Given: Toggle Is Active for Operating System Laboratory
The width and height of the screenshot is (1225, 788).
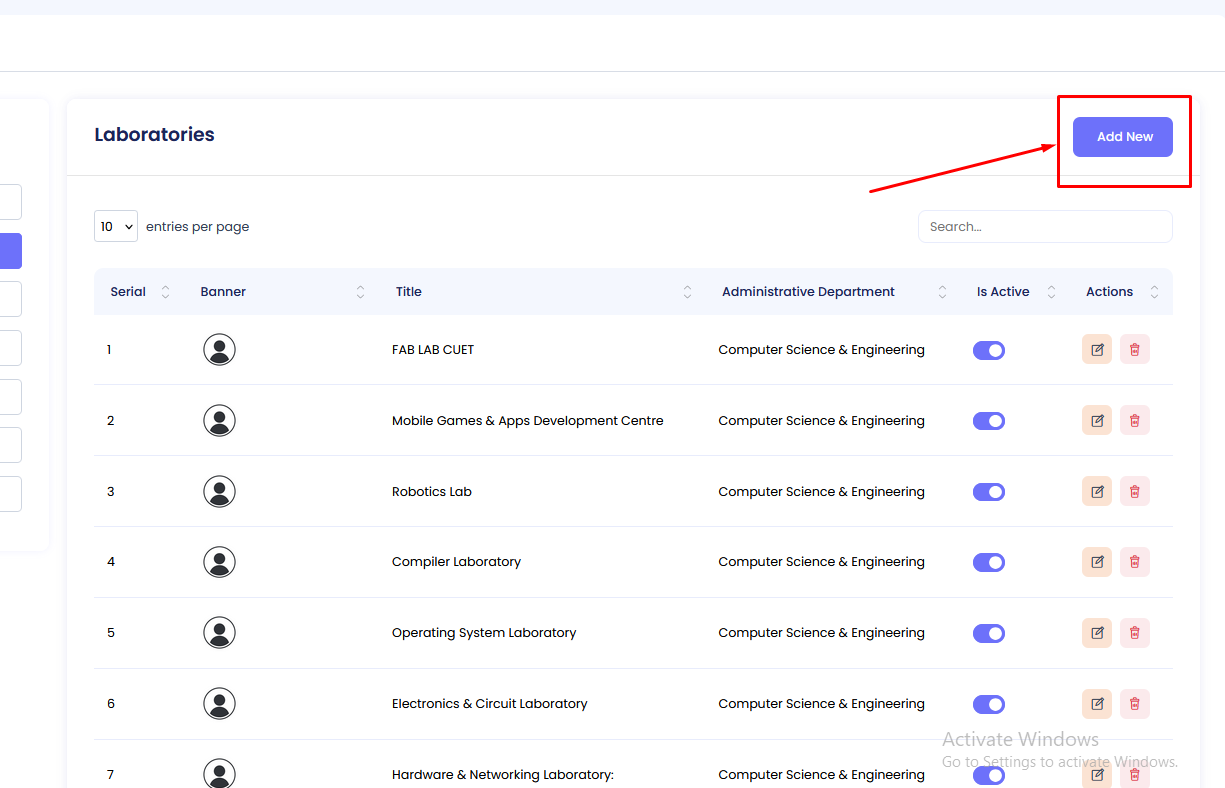Looking at the screenshot, I should [988, 634].
